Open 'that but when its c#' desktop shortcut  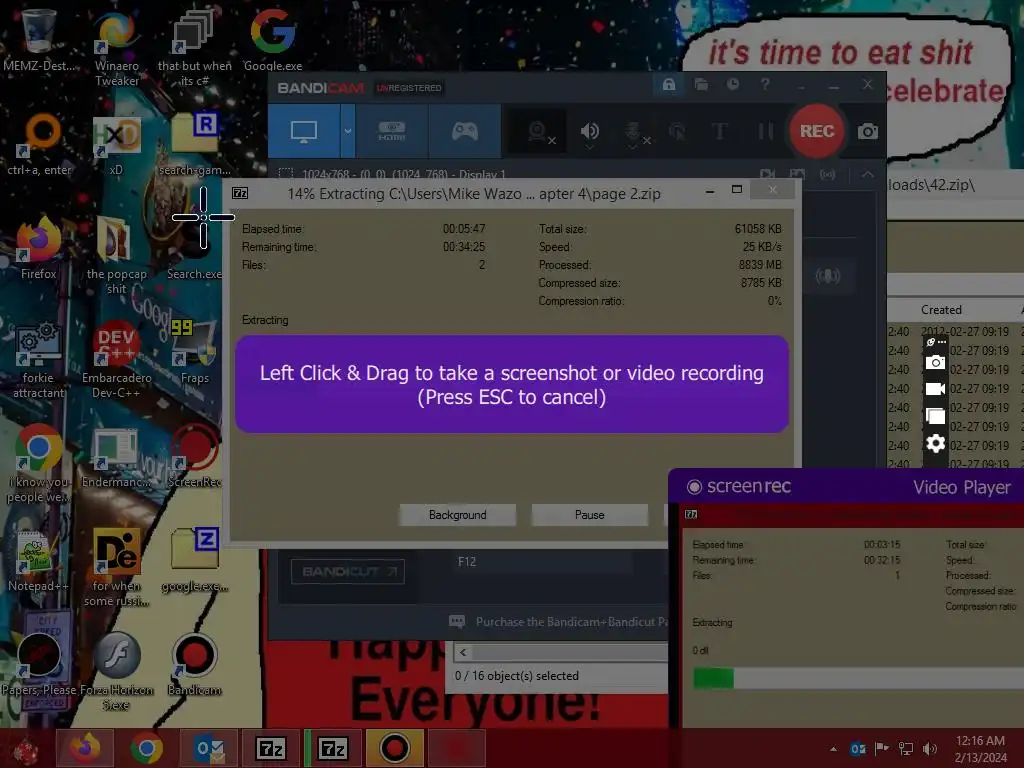[x=195, y=48]
